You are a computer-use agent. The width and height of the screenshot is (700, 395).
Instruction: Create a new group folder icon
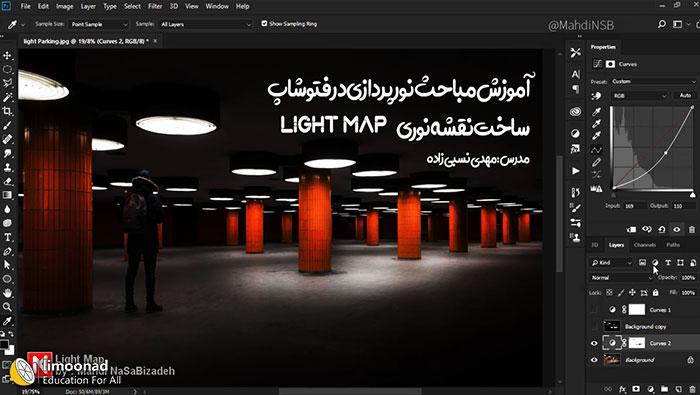(664, 389)
